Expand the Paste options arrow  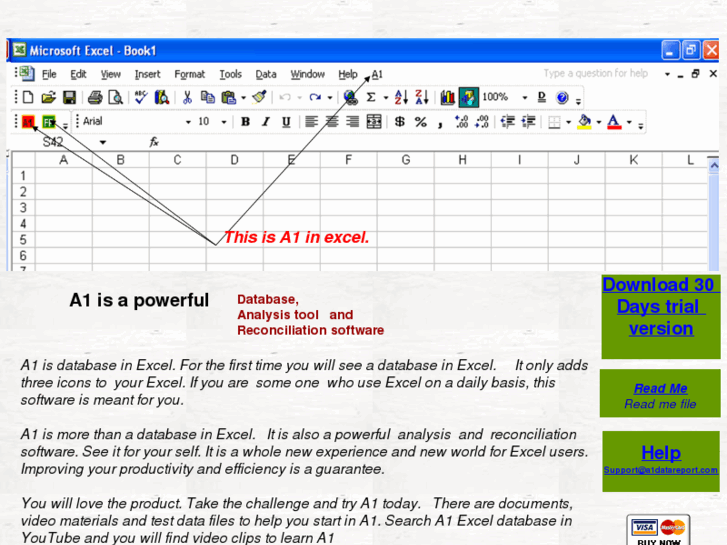pos(243,98)
